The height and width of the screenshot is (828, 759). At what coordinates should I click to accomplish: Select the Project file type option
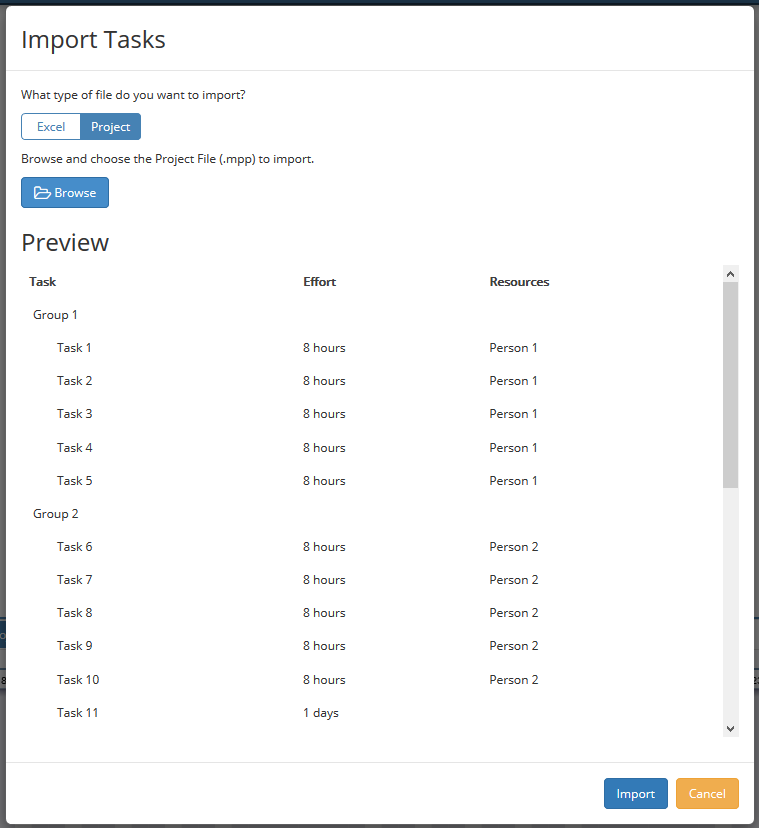tap(110, 127)
